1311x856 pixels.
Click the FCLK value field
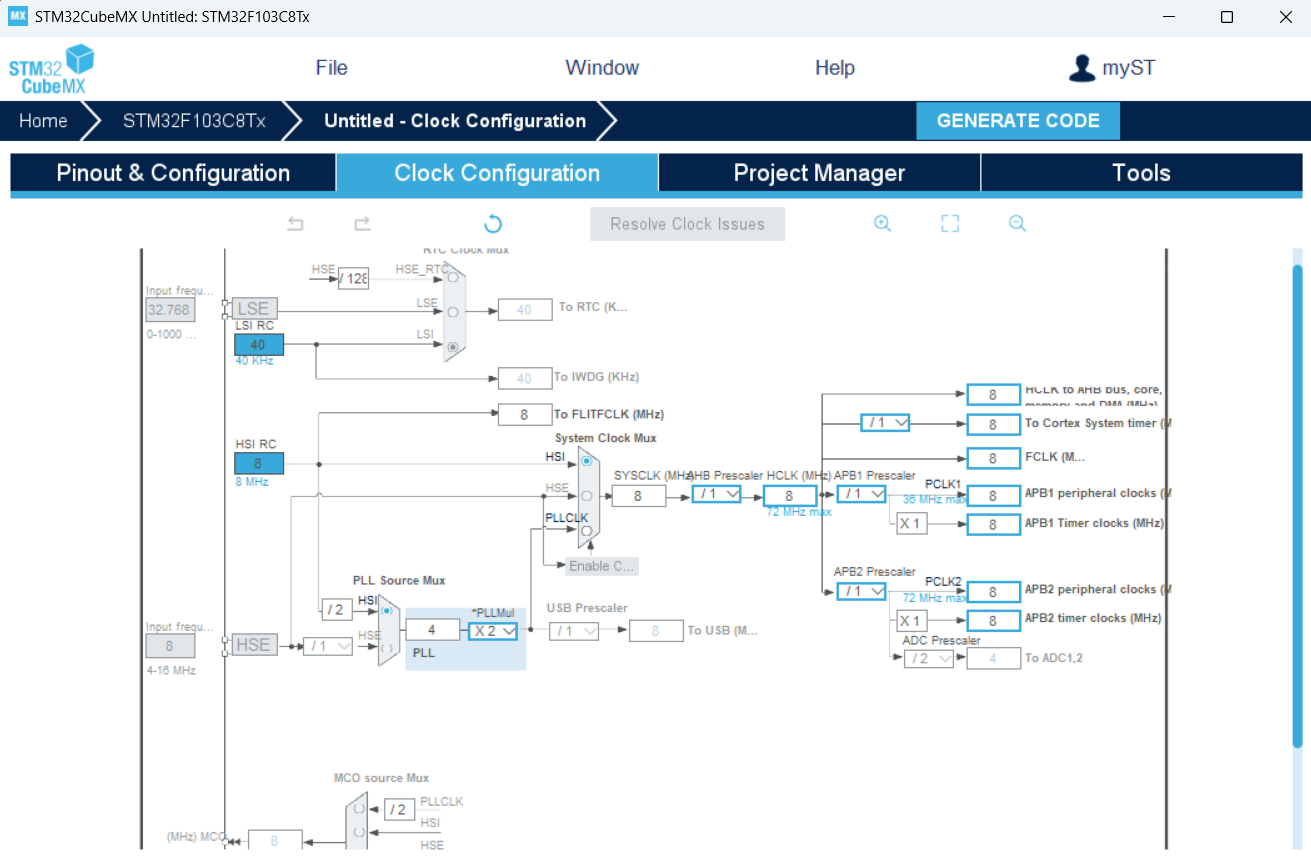tap(993, 458)
